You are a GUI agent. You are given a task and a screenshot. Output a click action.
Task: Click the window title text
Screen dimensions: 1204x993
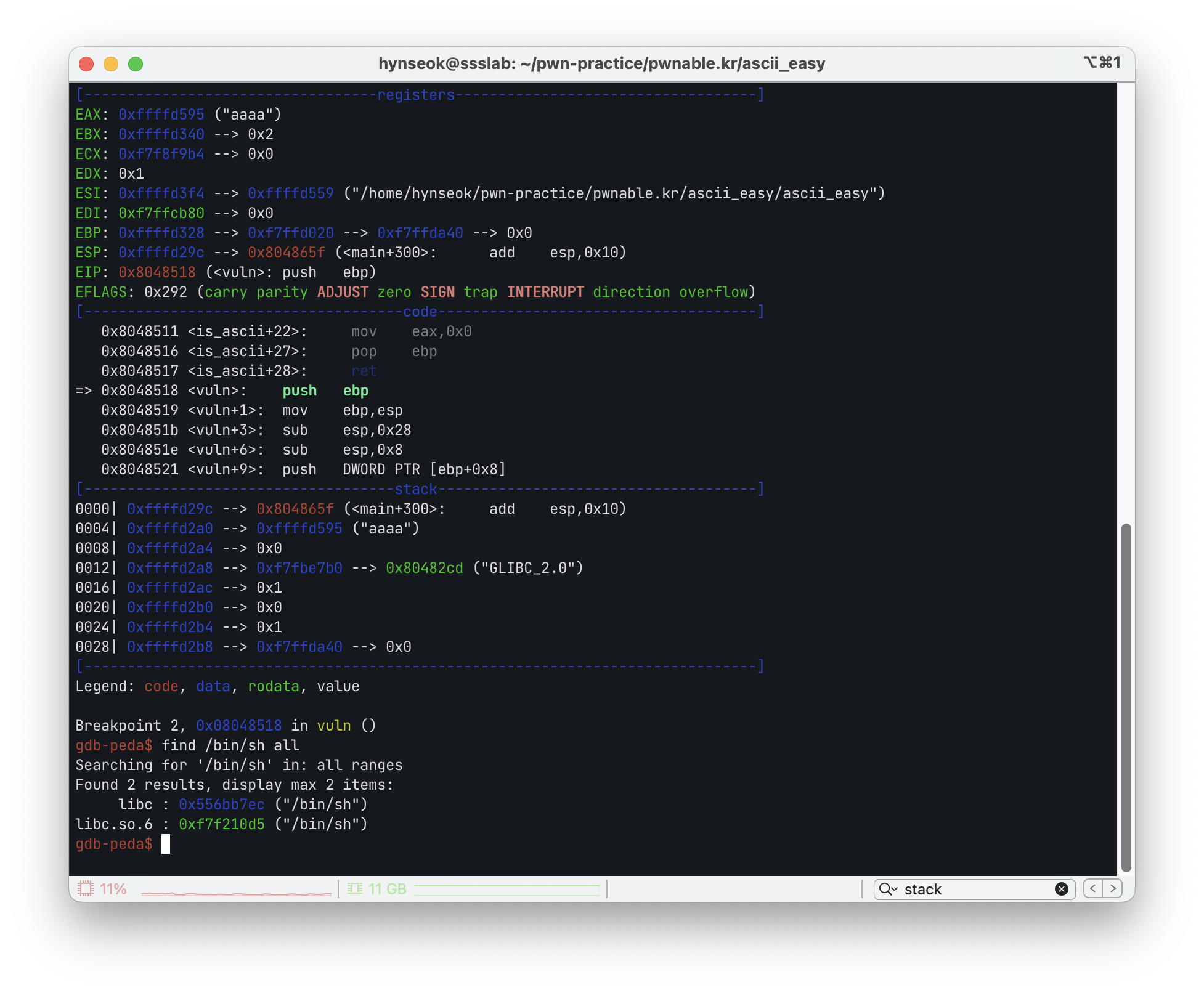[x=601, y=63]
